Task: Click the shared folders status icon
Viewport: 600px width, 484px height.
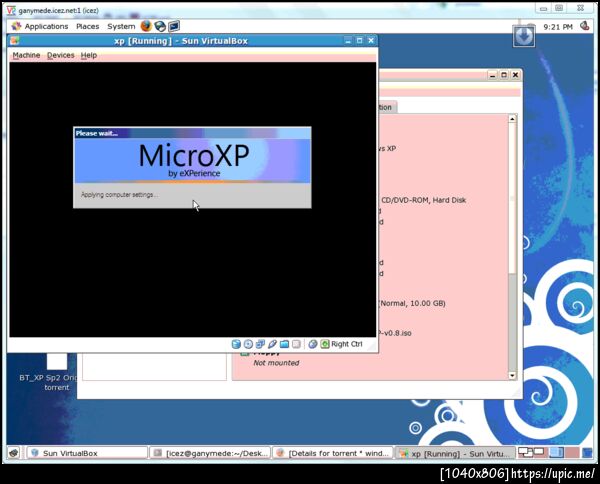Action: point(284,344)
